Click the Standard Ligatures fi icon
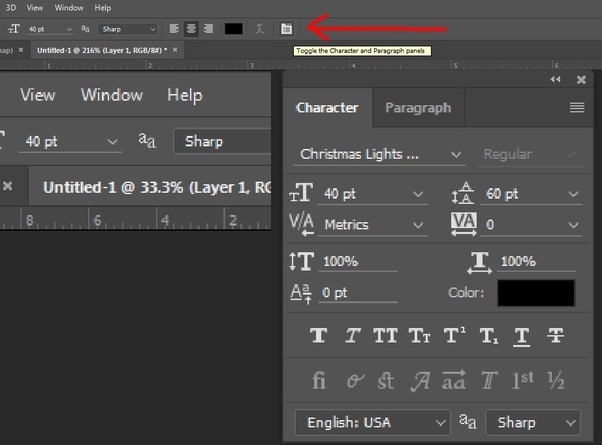The image size is (602, 445). coord(319,380)
